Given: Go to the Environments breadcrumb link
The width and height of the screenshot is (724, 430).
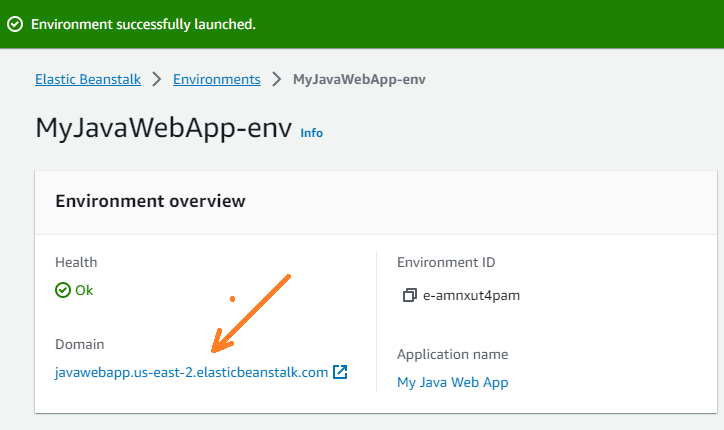Looking at the screenshot, I should [x=217, y=79].
